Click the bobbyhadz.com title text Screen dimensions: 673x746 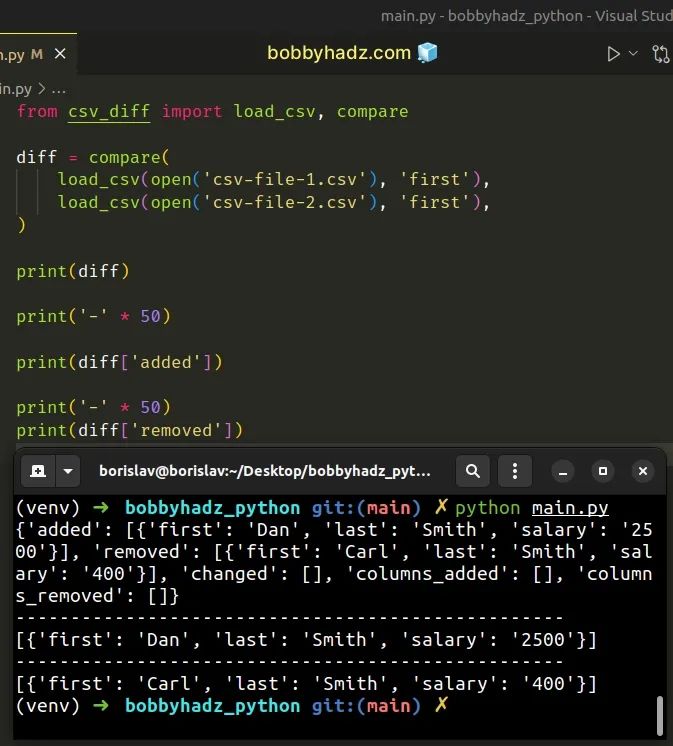[x=339, y=53]
